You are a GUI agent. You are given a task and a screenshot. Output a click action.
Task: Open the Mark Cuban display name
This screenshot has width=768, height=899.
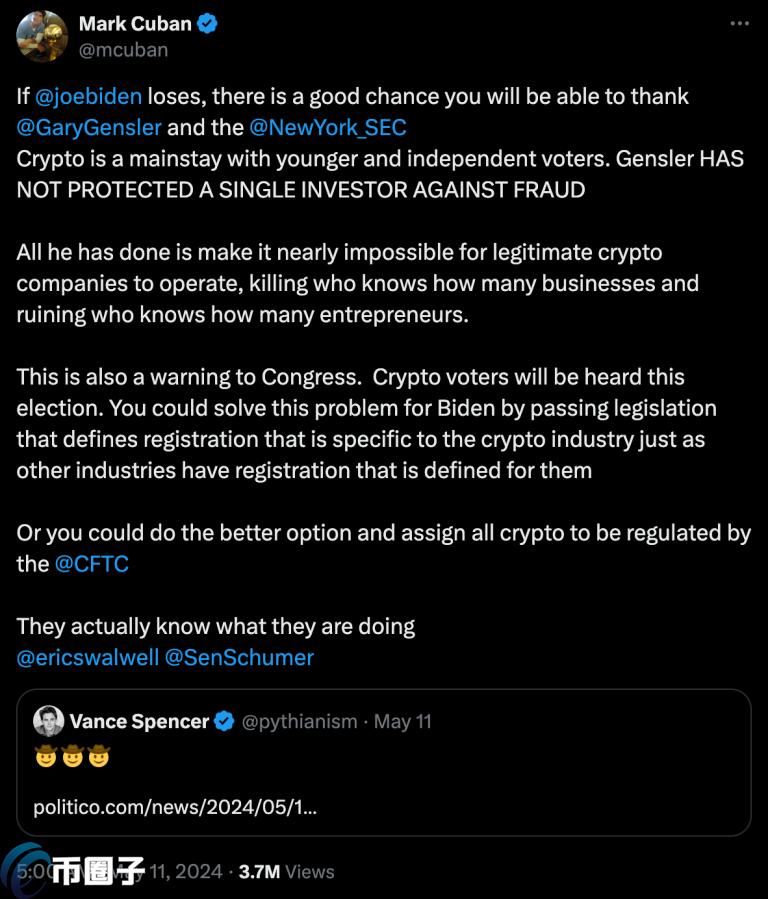pyautogui.click(x=135, y=24)
